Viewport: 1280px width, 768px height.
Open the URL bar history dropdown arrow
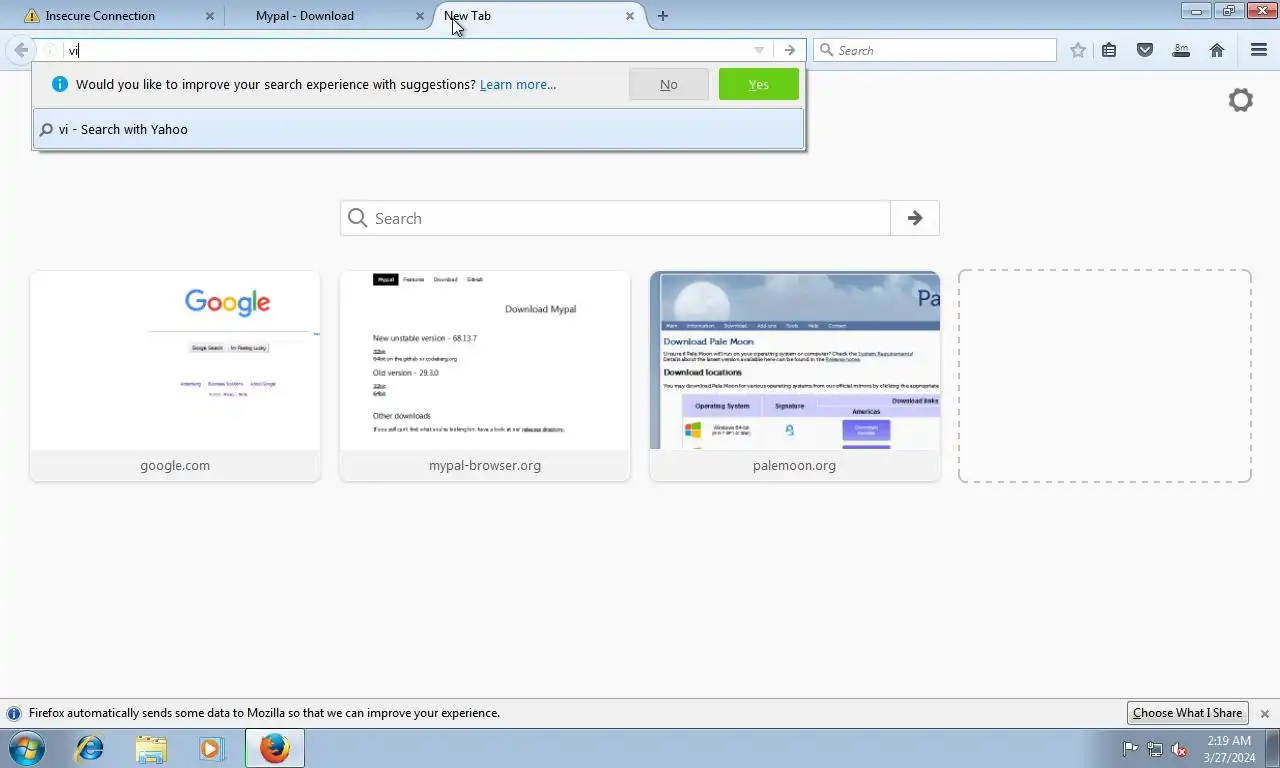(x=759, y=50)
